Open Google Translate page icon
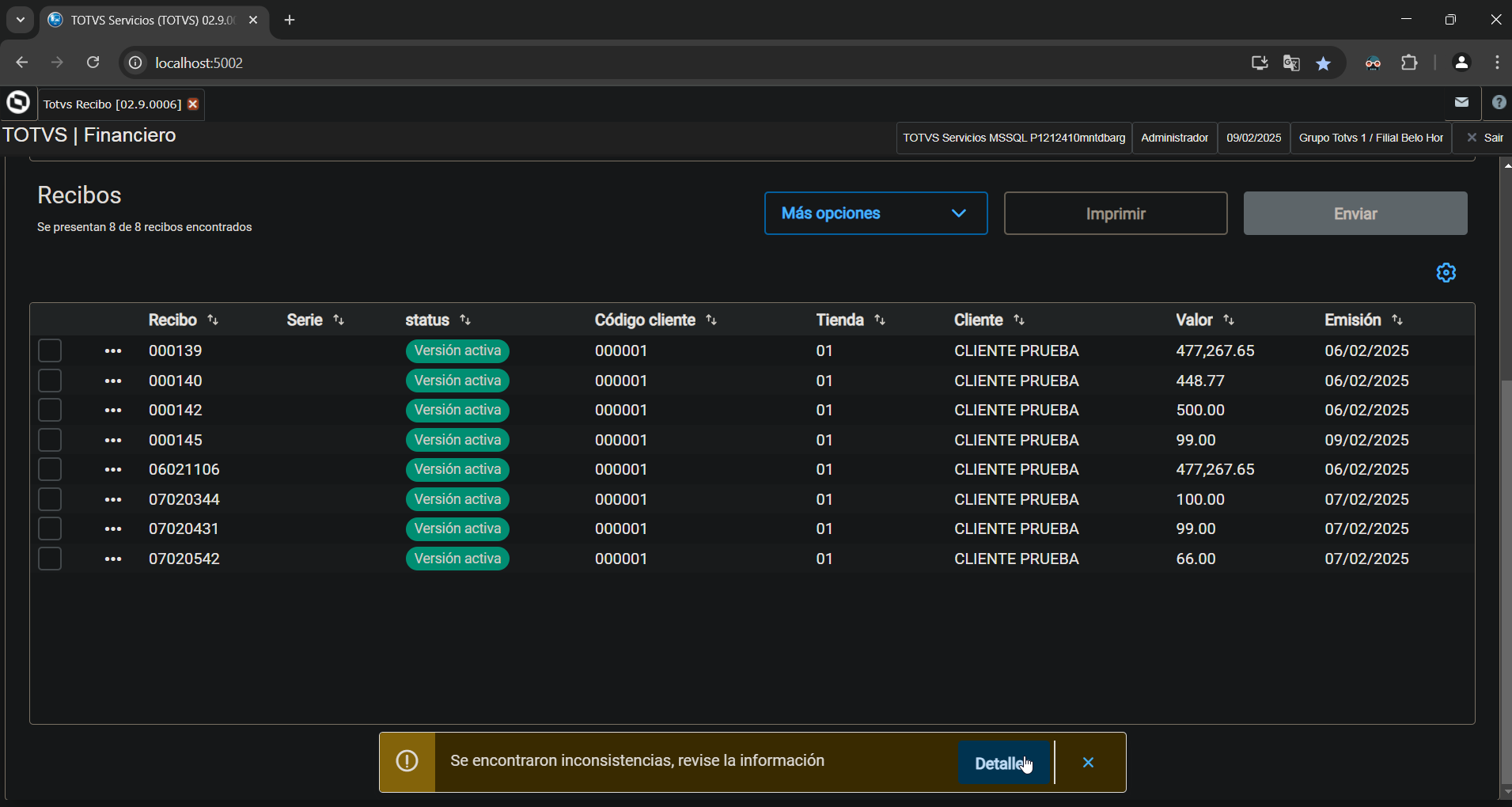1512x807 pixels. [x=1291, y=63]
